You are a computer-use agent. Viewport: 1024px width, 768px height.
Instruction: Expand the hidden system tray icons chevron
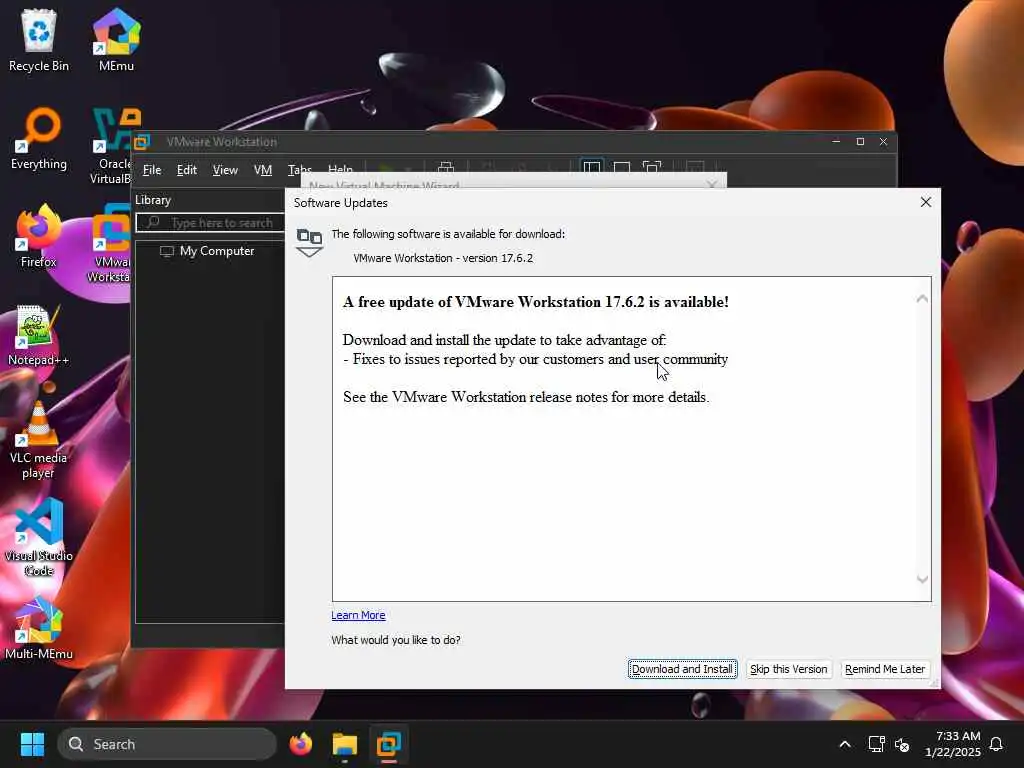pyautogui.click(x=844, y=744)
